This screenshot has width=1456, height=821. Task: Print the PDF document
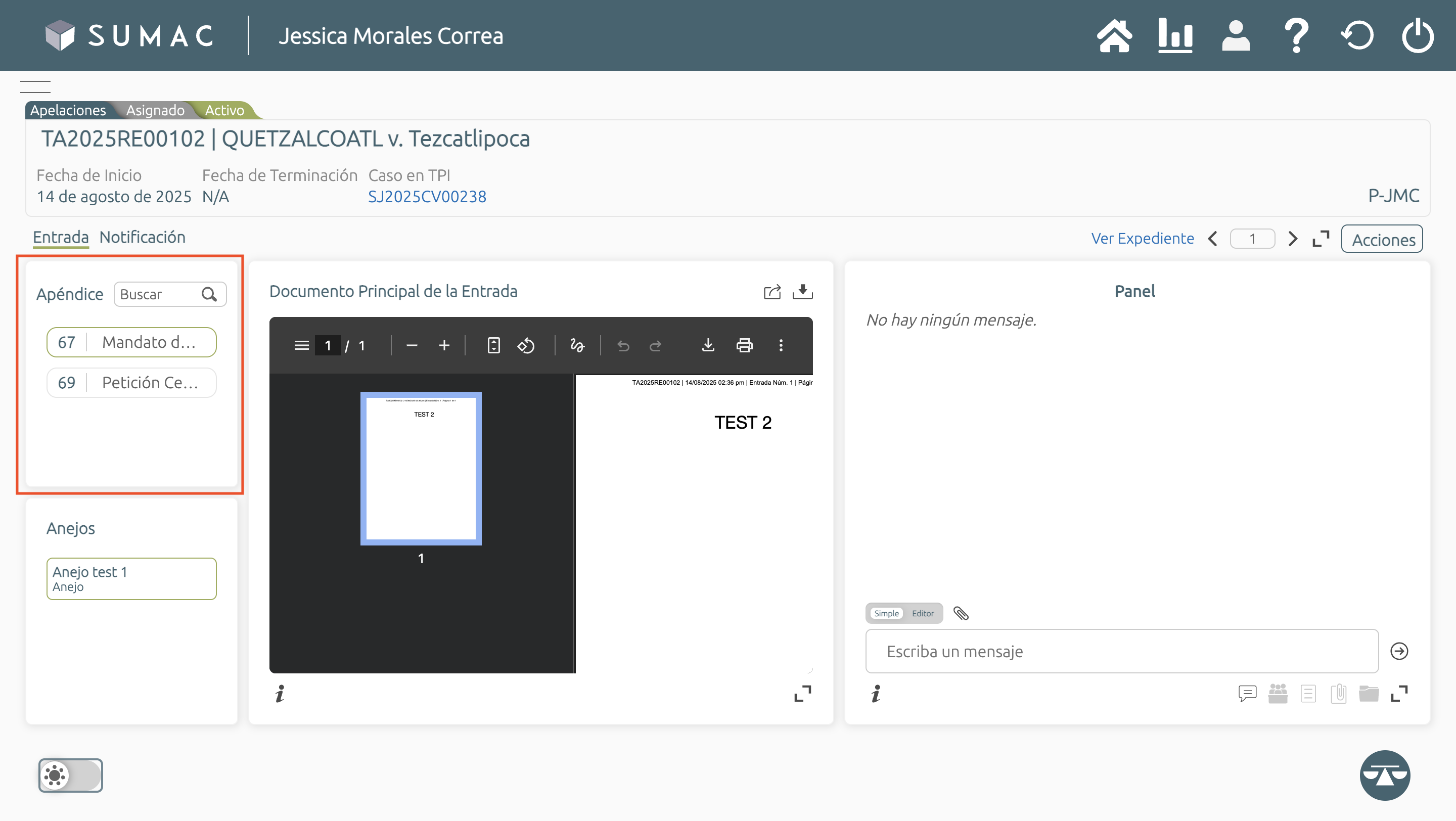coord(744,345)
